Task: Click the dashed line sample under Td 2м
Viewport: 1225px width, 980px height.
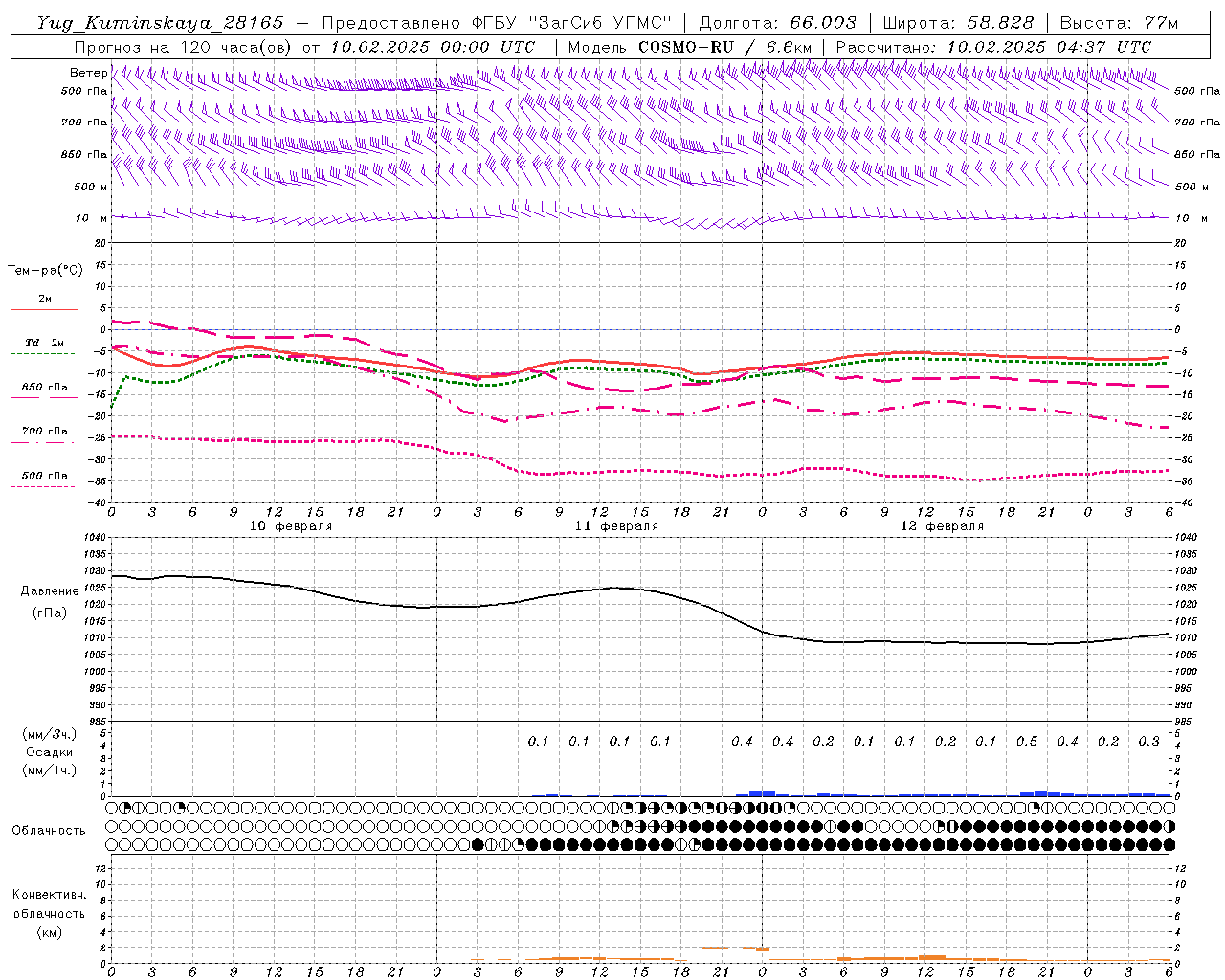Action: tap(44, 353)
